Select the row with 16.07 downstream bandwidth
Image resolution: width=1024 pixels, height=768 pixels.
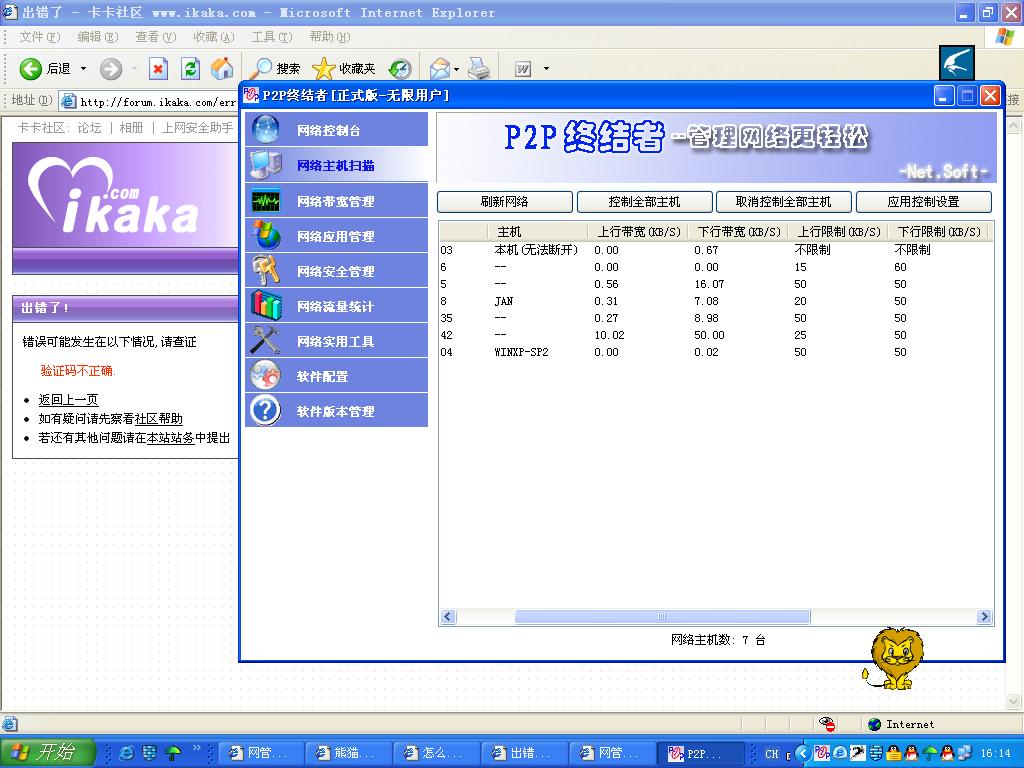716,284
